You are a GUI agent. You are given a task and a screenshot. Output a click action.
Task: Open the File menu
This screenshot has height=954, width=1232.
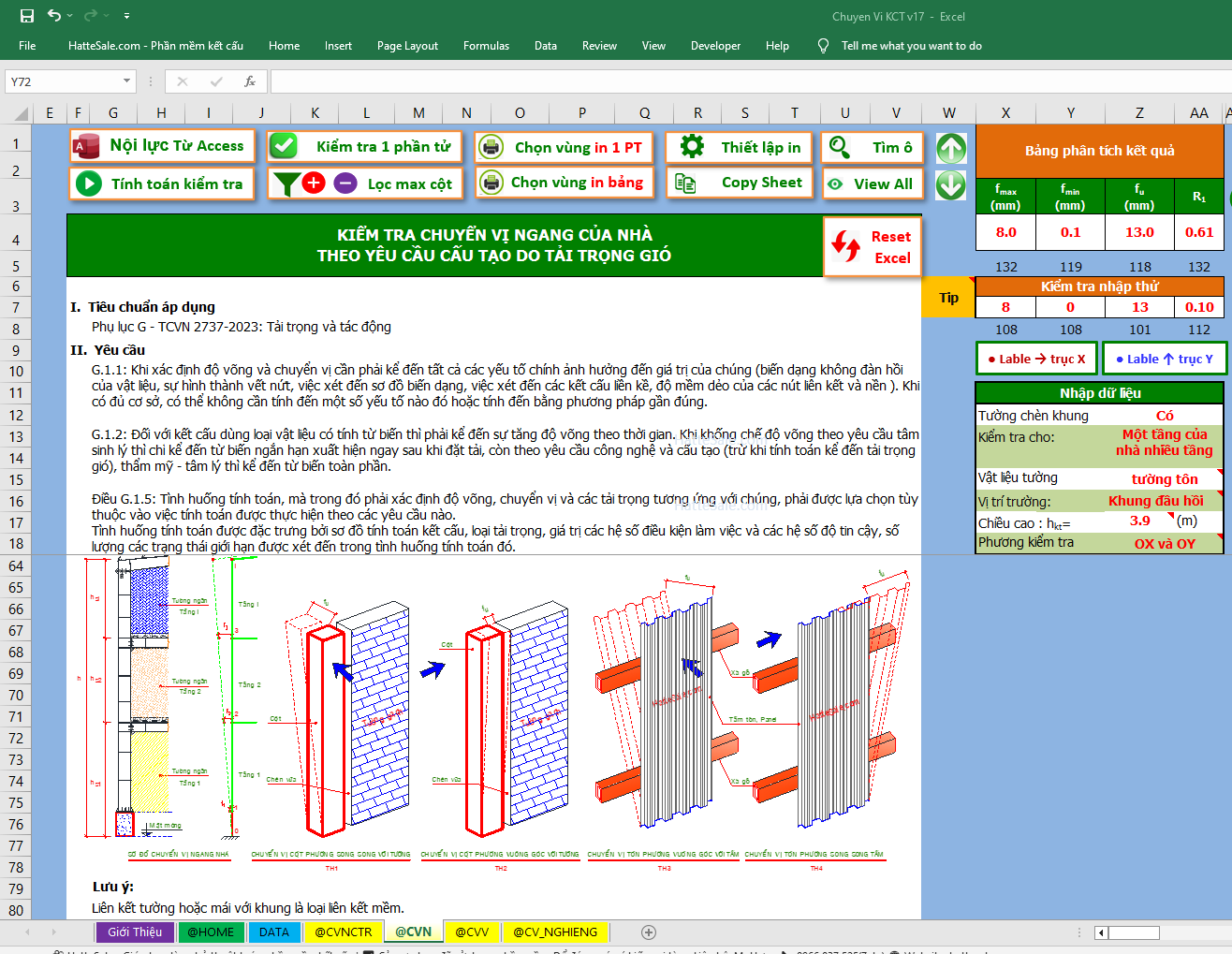coord(27,45)
